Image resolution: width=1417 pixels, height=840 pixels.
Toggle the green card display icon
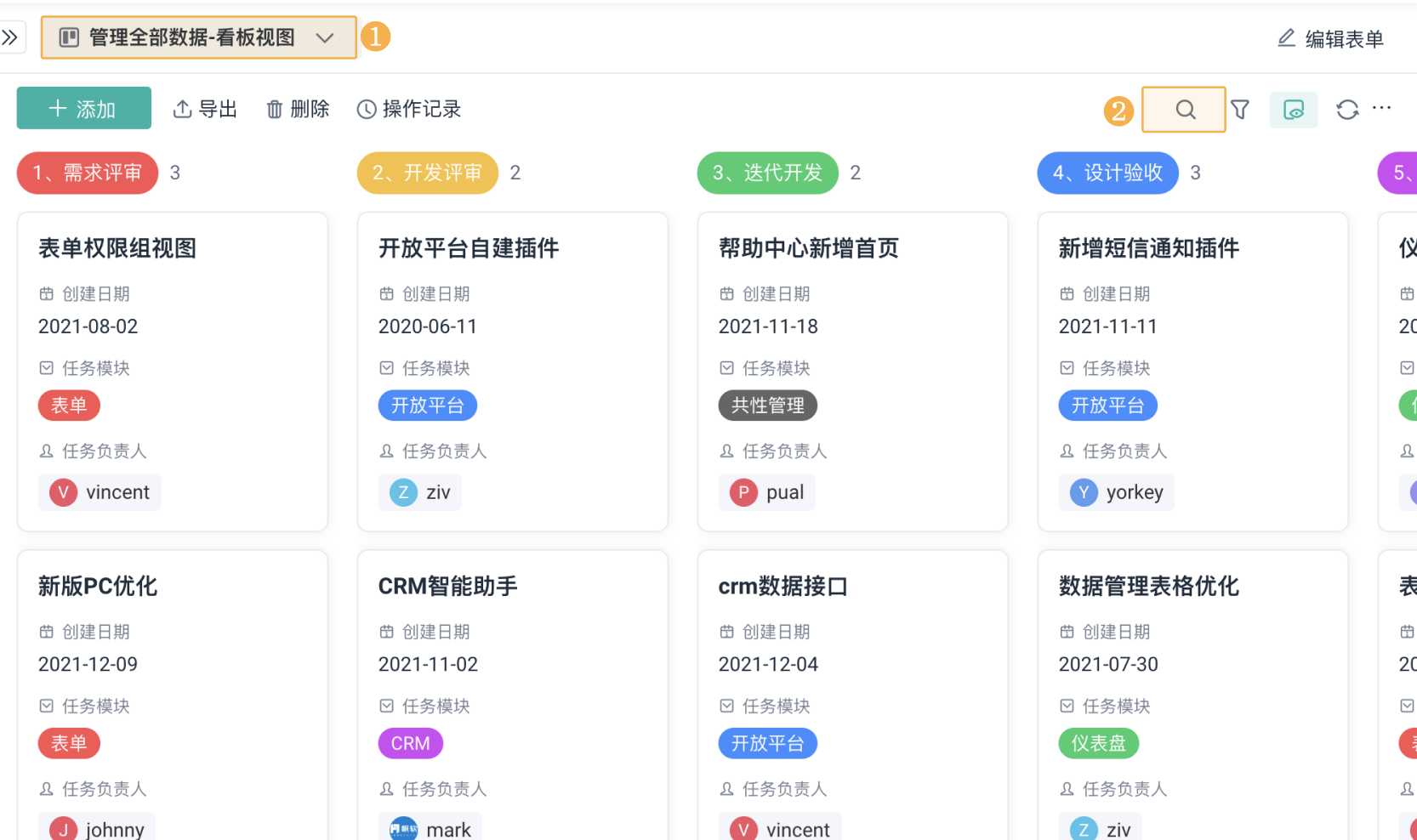pos(1294,110)
